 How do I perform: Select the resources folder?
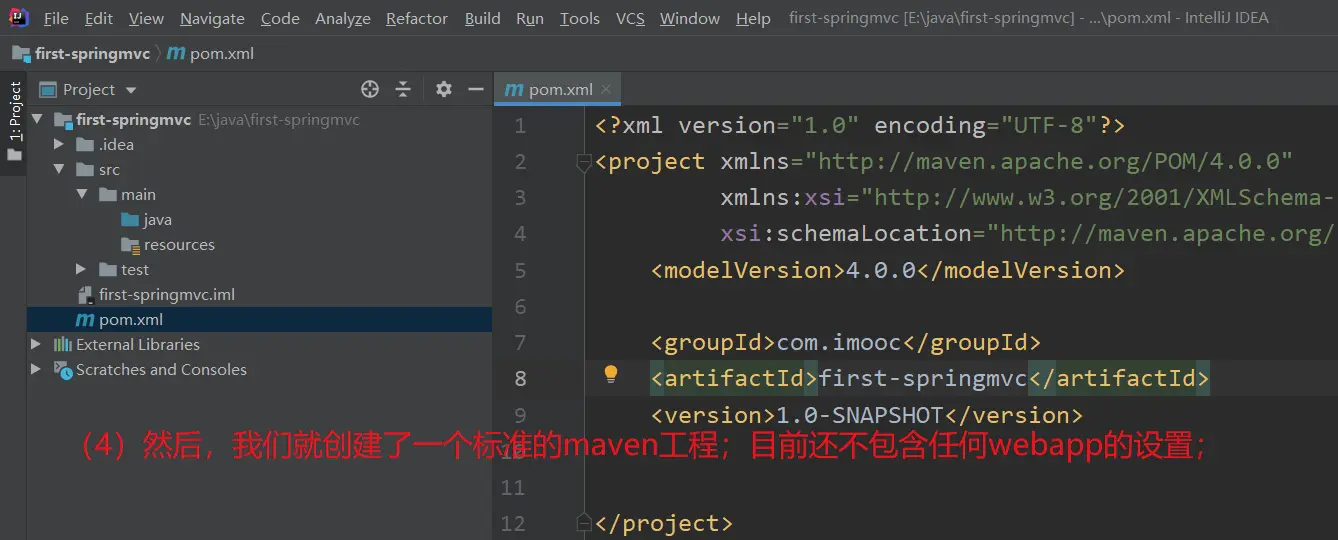click(179, 245)
